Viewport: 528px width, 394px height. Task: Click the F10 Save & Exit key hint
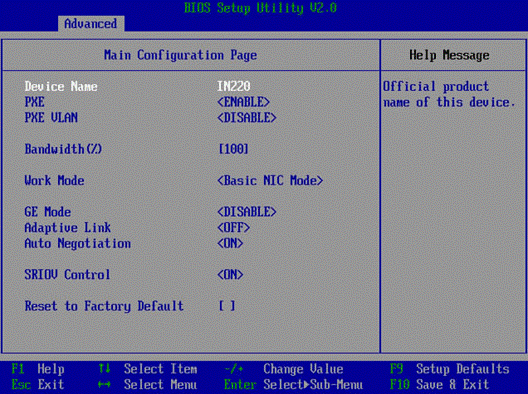[x=439, y=384]
